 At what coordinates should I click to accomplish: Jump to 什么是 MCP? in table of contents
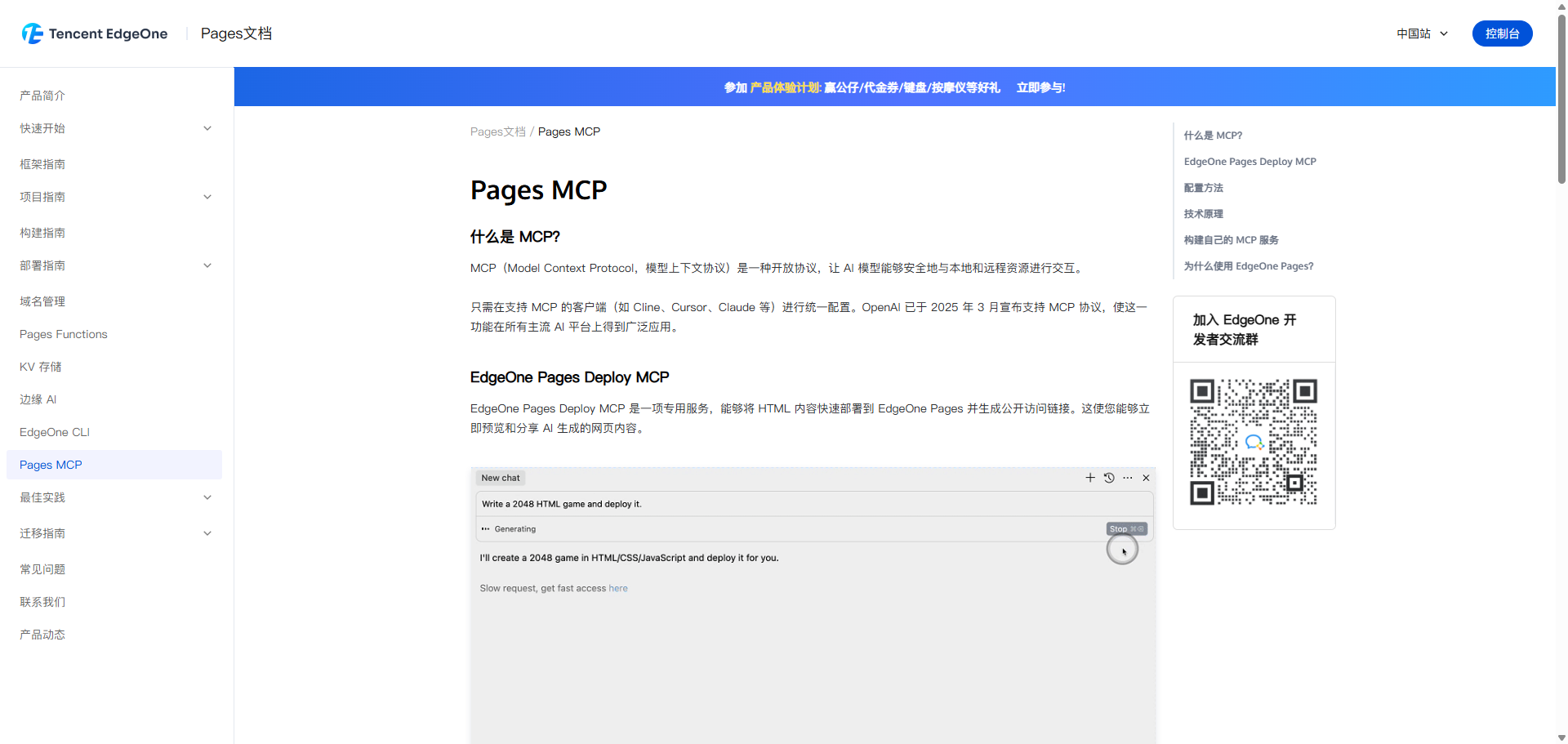click(1213, 136)
